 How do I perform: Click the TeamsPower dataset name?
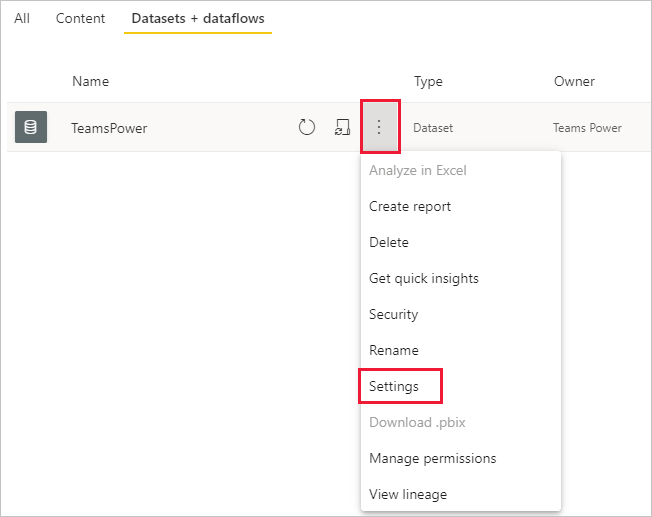tap(109, 128)
